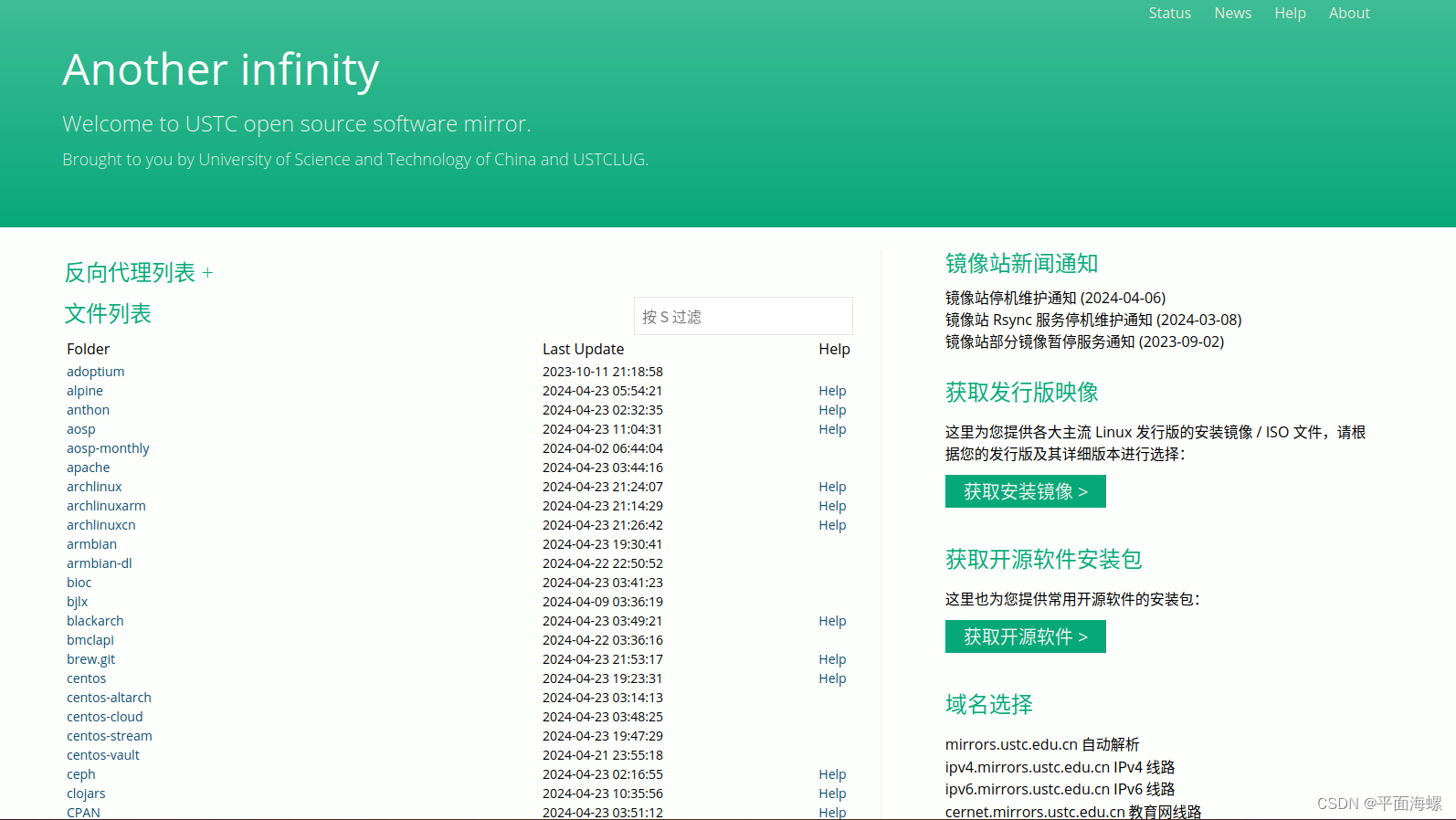Open the adoptium folder

95,372
